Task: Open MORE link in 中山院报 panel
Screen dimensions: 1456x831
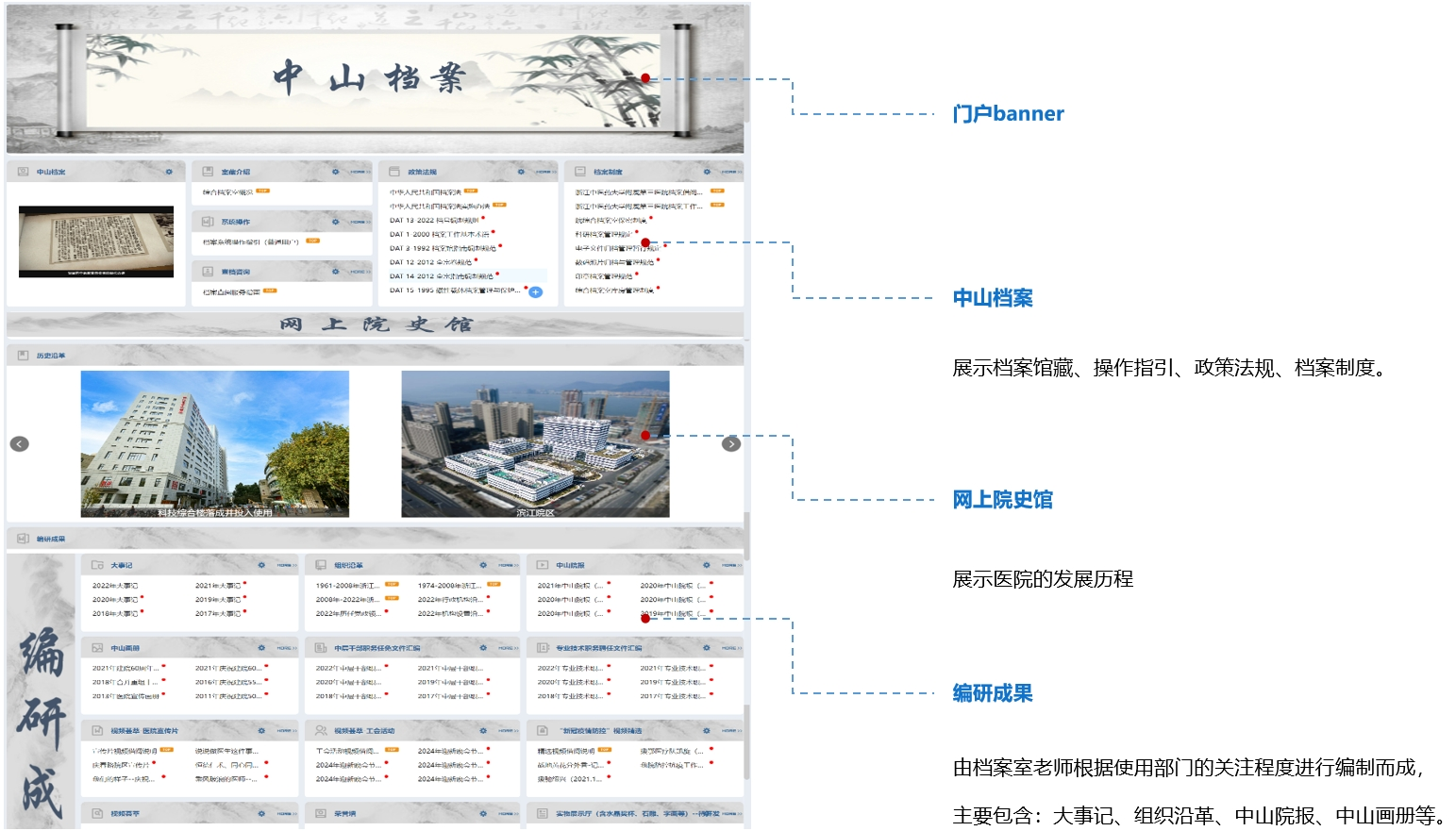Action: [x=731, y=565]
